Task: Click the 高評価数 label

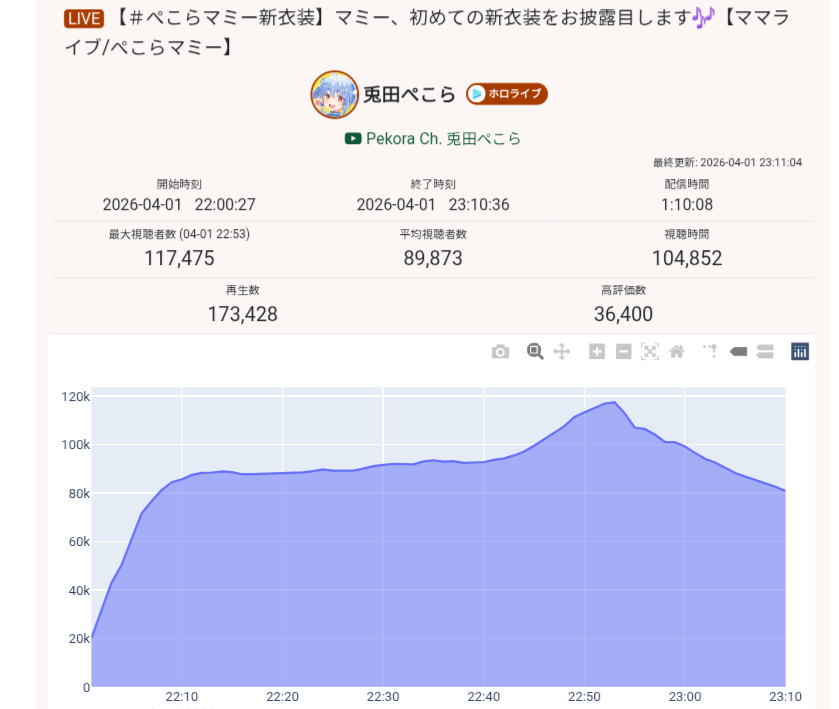Action: coord(623,290)
